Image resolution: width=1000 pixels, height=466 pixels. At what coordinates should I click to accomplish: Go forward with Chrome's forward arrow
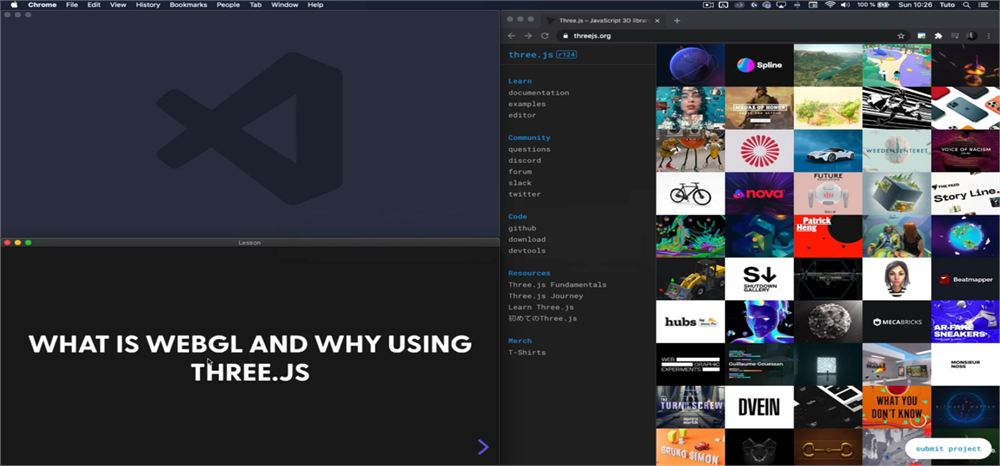click(527, 36)
